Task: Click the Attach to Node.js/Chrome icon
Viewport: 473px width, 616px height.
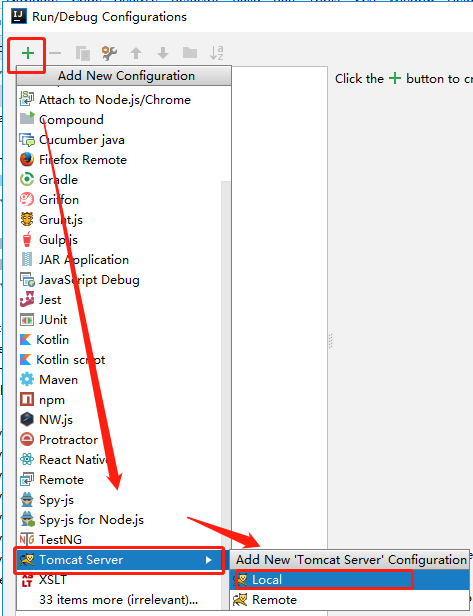Action: [27, 99]
